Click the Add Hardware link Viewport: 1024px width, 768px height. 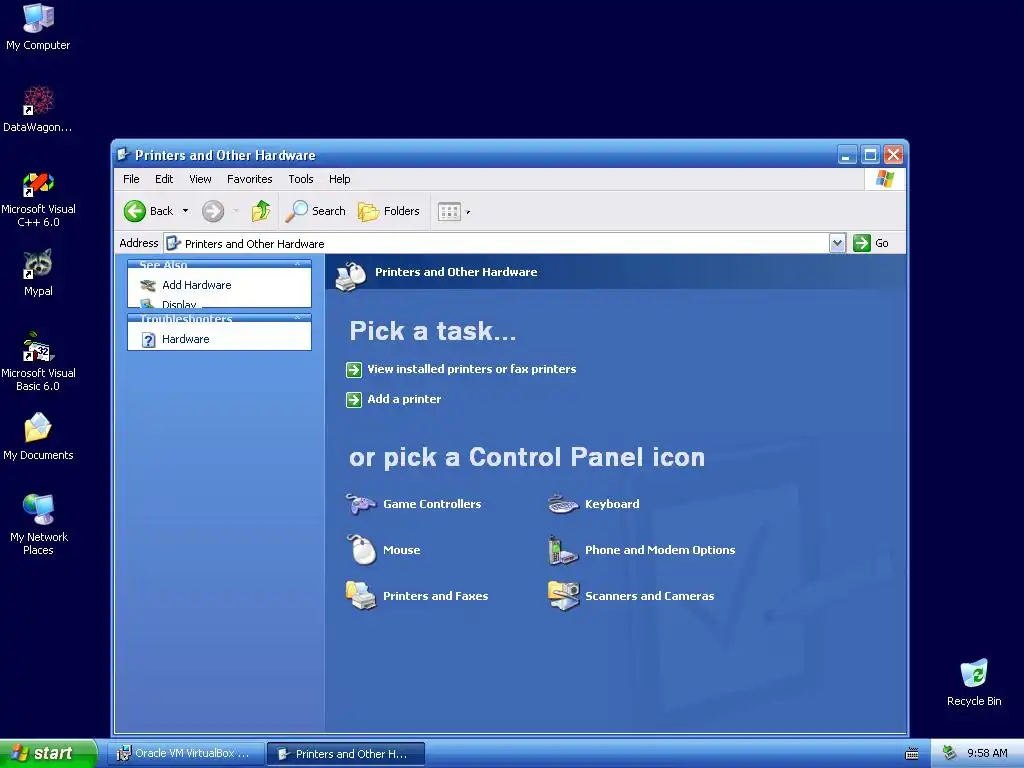tap(197, 285)
